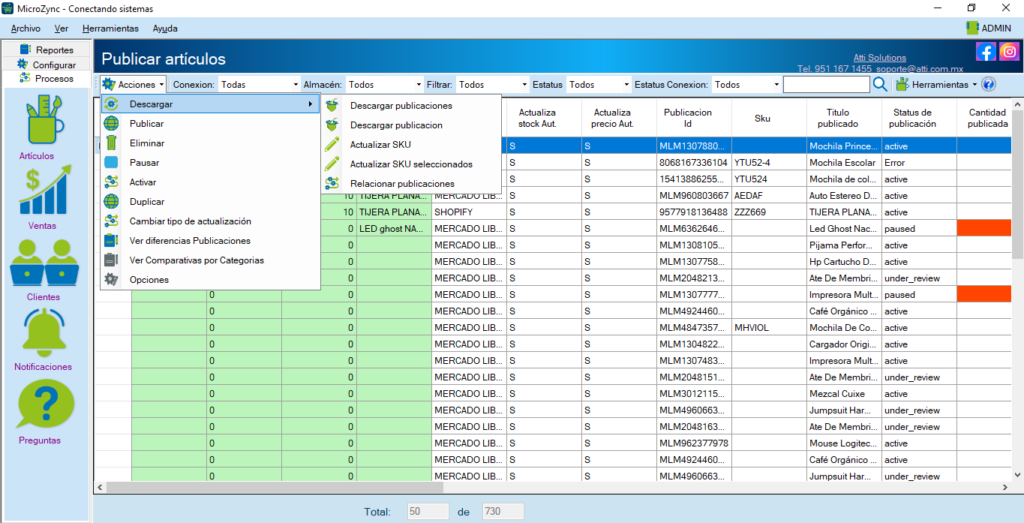Click the search magnifier icon
The width and height of the screenshot is (1024, 523).
880,84
